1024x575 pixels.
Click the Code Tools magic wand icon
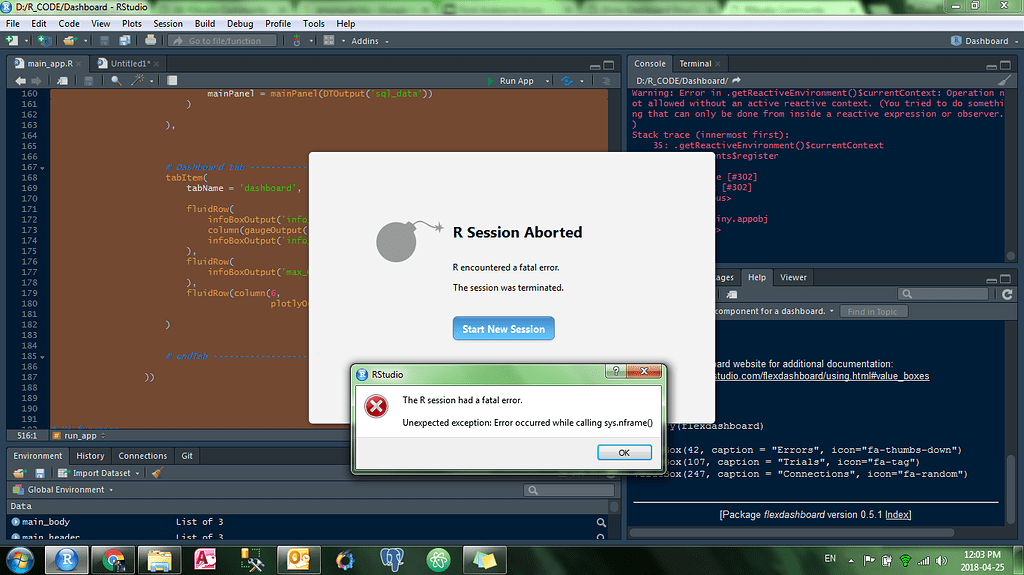point(137,80)
